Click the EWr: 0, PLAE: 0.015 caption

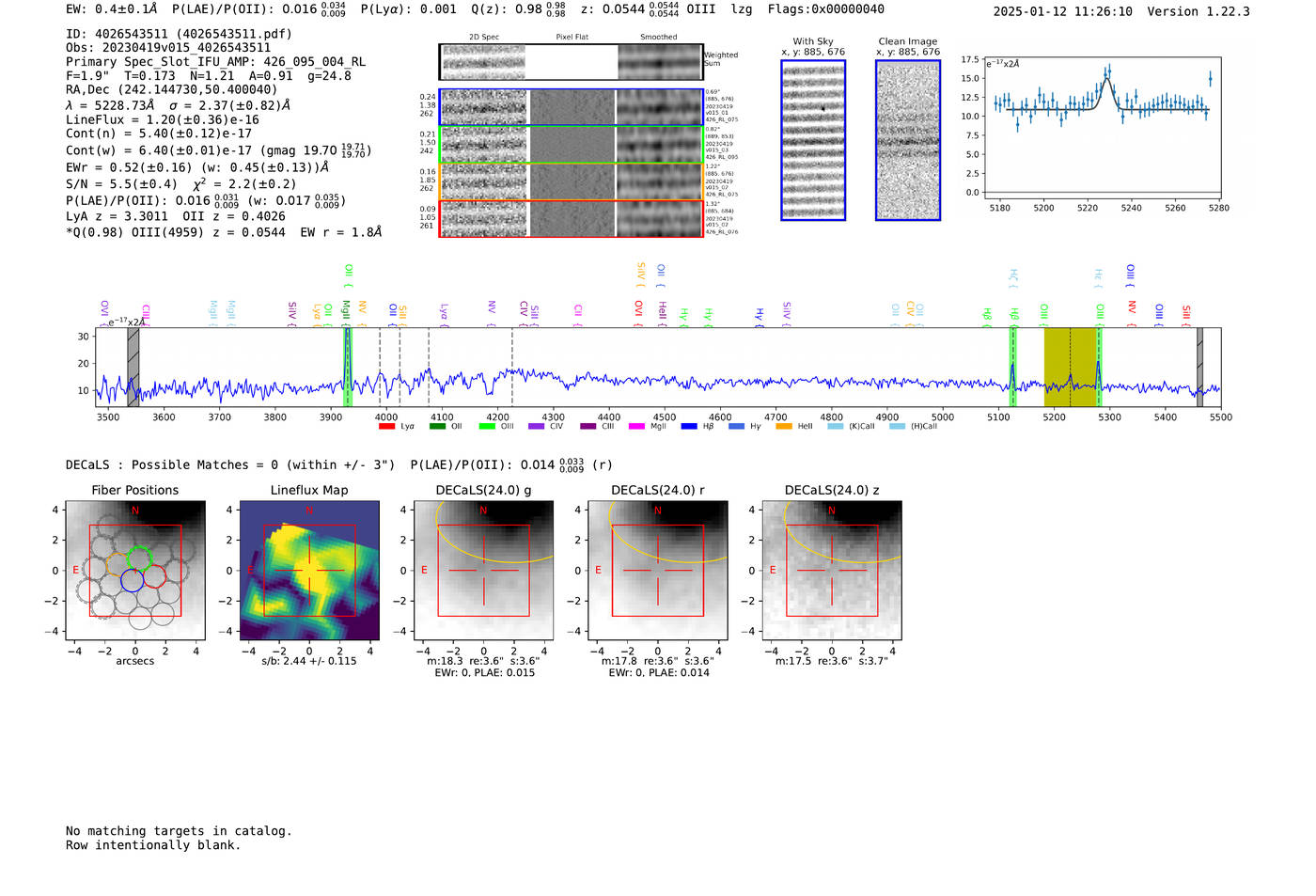click(x=484, y=673)
